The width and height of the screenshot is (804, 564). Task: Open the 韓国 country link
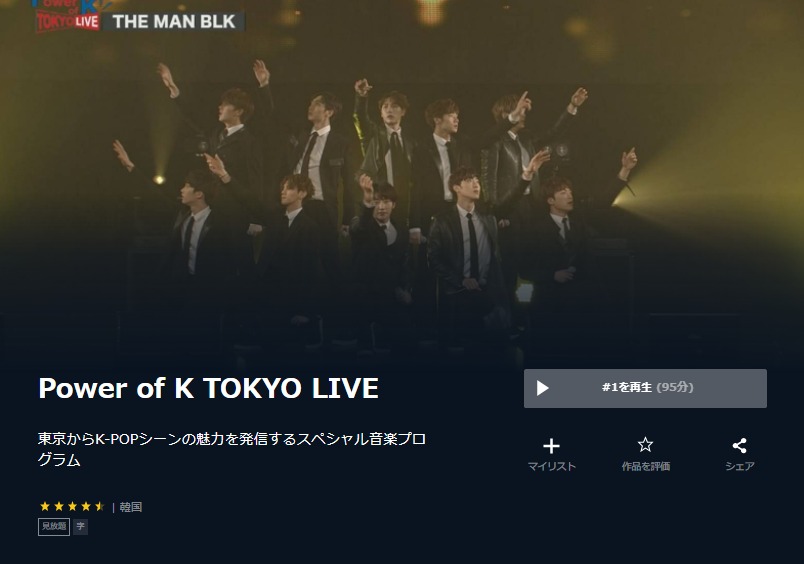click(131, 507)
